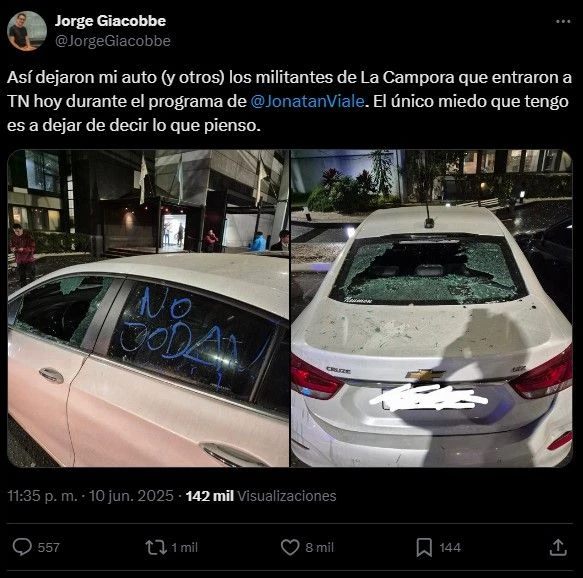
Task: View the 'NO JODAN' car window photo
Action: click(x=148, y=308)
